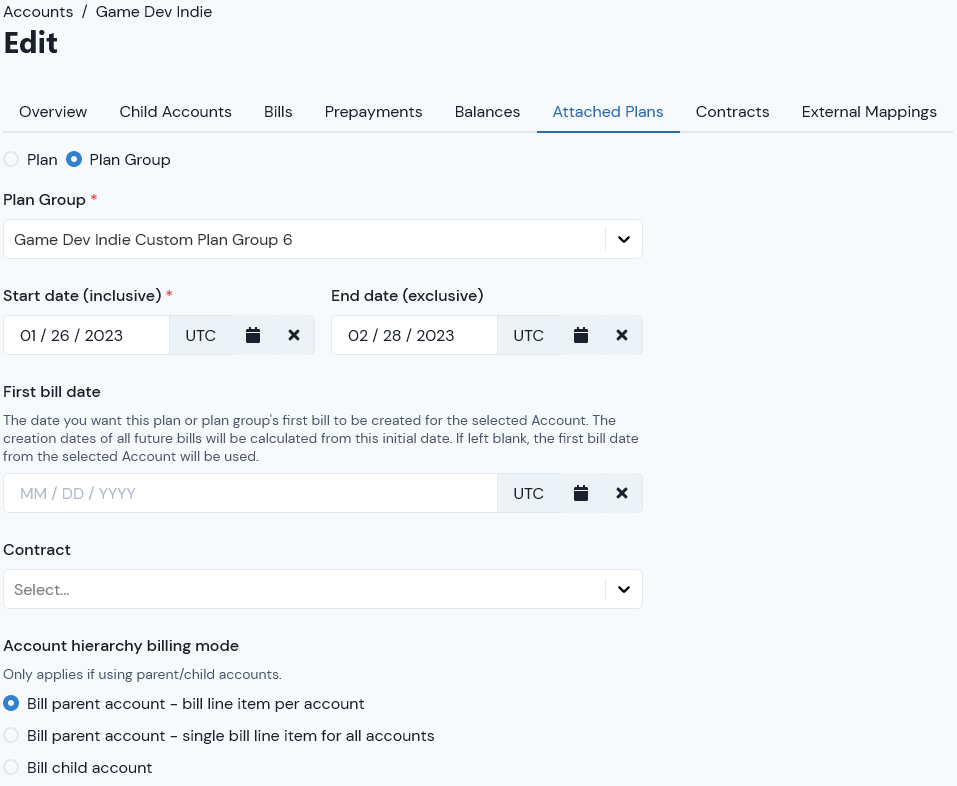Switch to the Contracts tab
The image size is (957, 786).
[732, 112]
